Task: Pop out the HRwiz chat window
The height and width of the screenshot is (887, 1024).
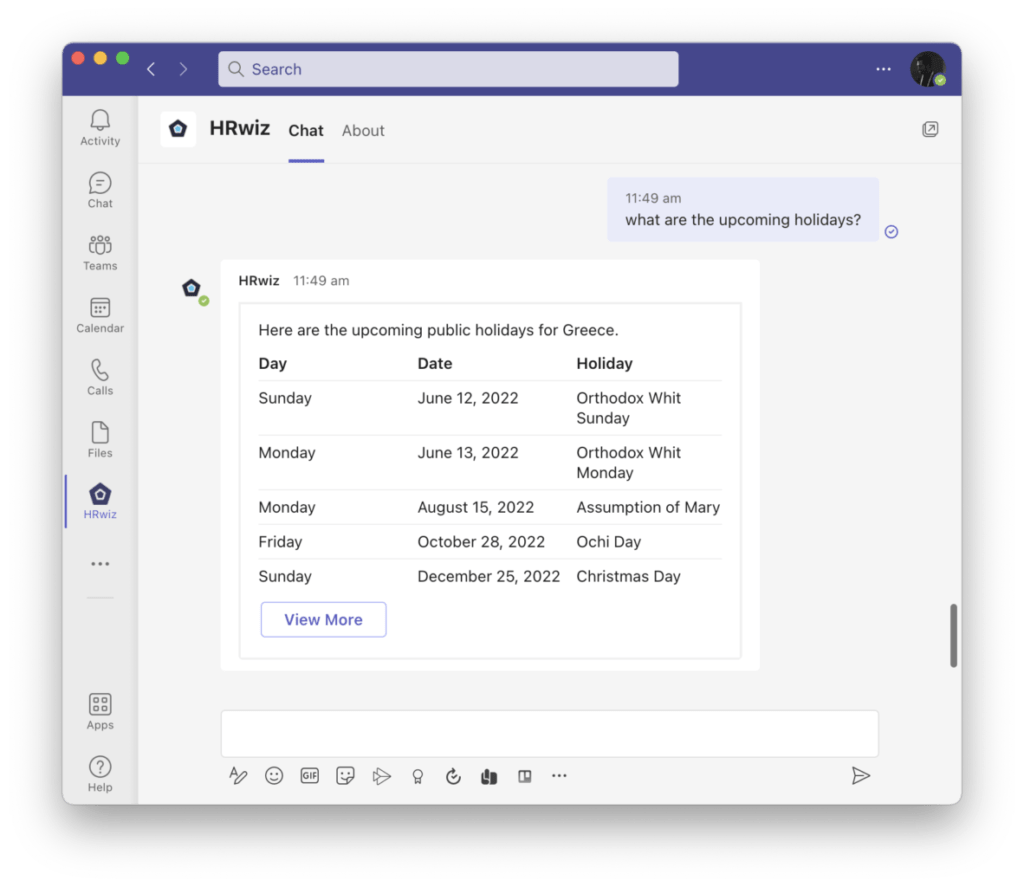Action: tap(930, 129)
